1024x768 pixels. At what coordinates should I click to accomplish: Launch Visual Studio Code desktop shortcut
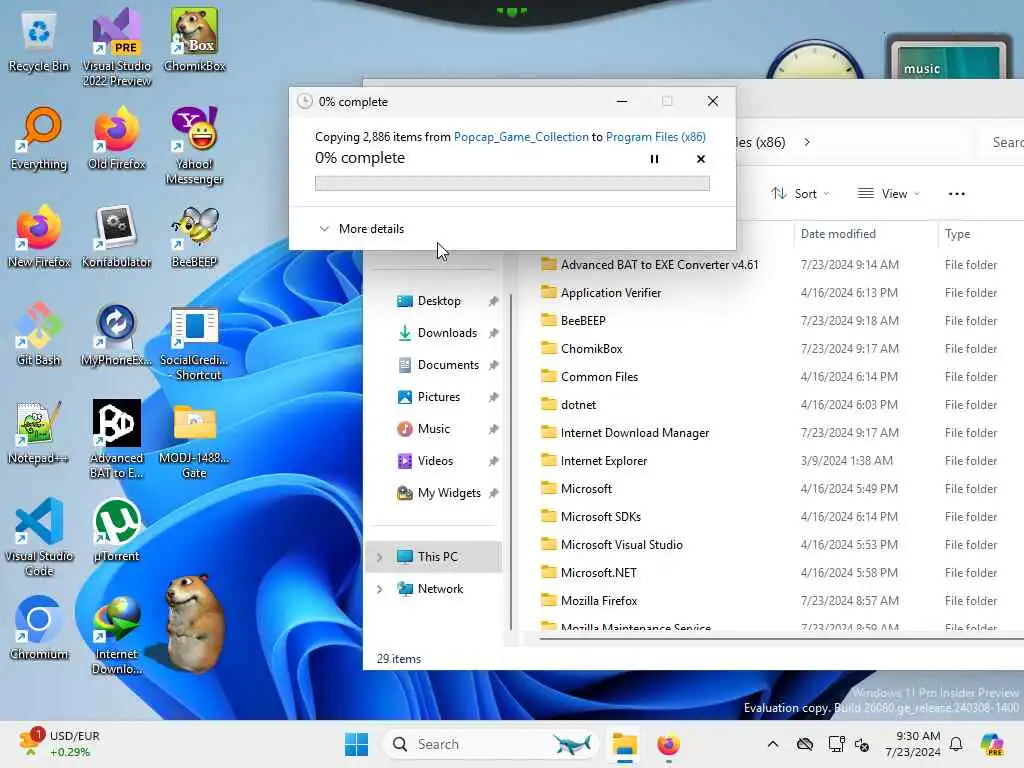[39, 537]
